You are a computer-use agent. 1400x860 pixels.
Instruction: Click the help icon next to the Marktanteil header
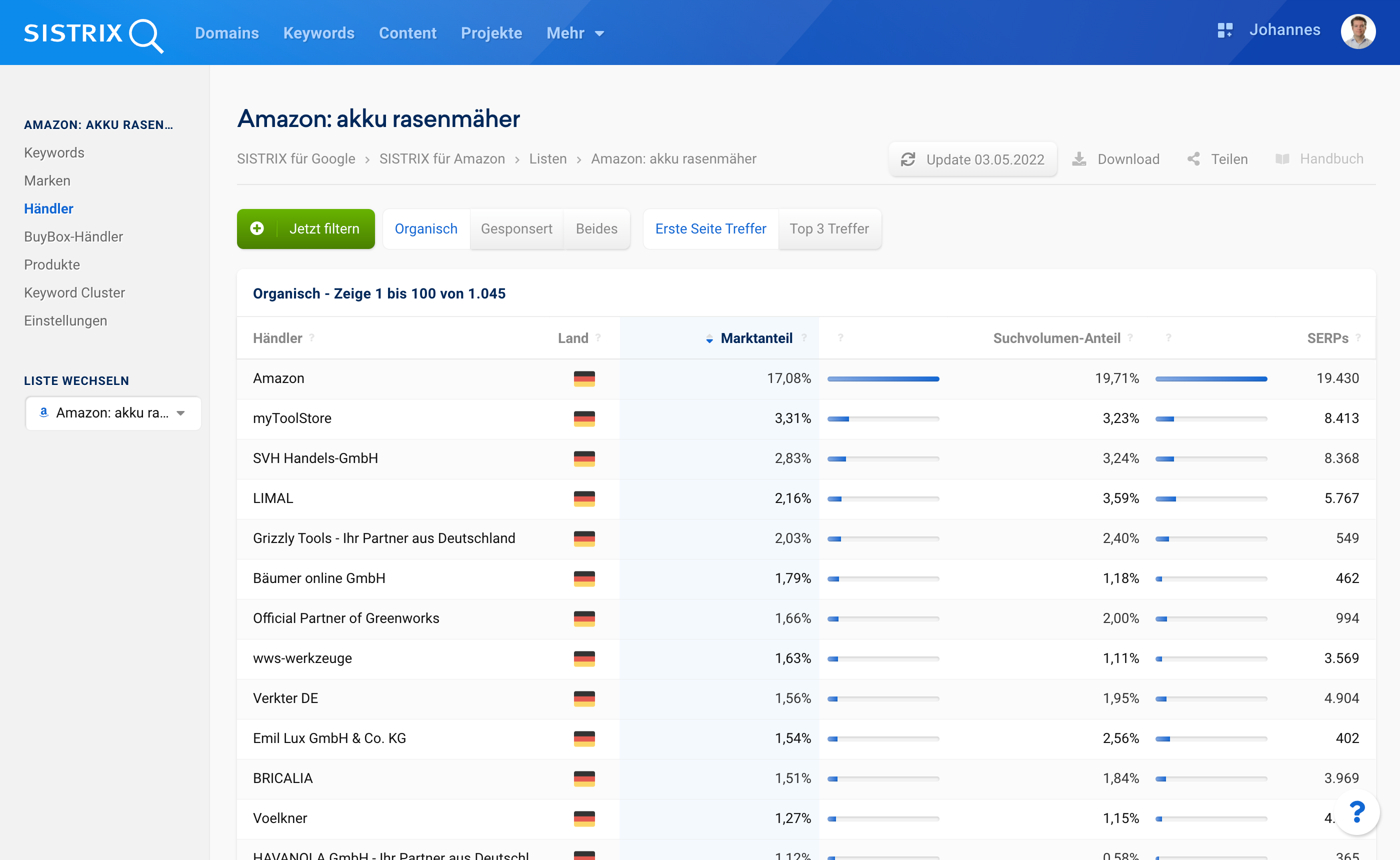[804, 338]
